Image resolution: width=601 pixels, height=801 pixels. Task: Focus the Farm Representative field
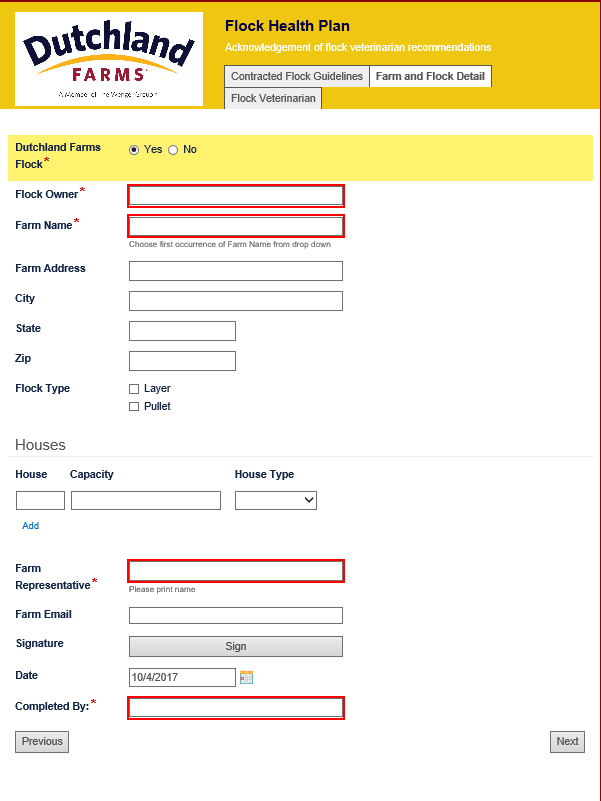pos(236,571)
